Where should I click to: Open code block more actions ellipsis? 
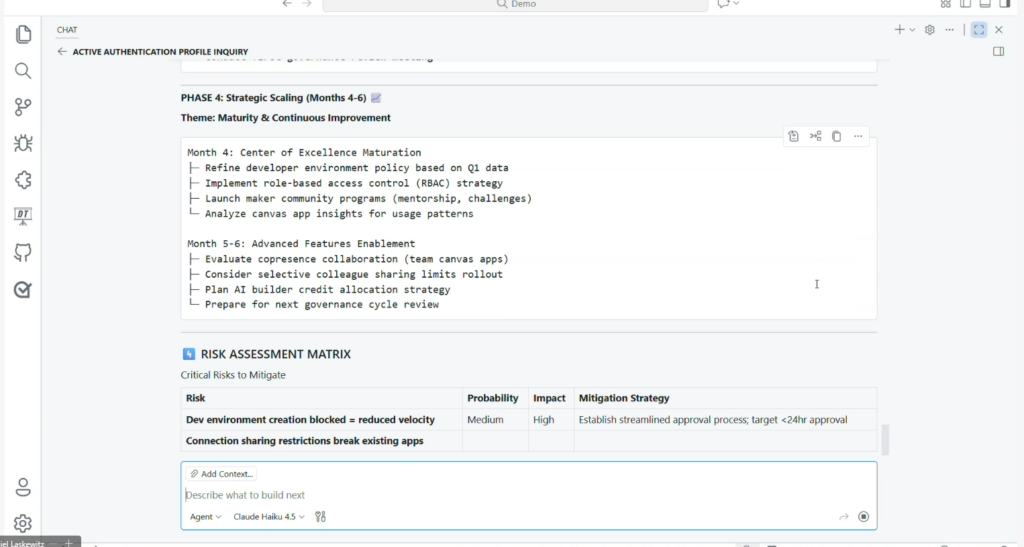coord(858,136)
